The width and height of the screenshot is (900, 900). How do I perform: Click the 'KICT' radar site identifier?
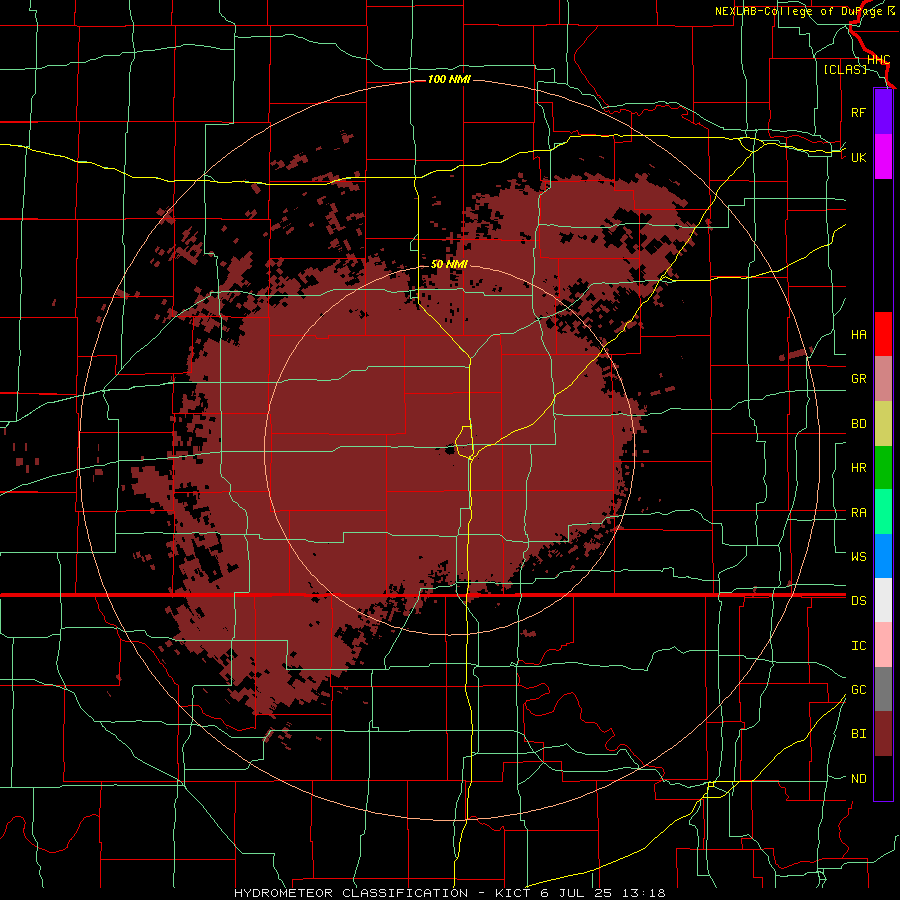512,893
